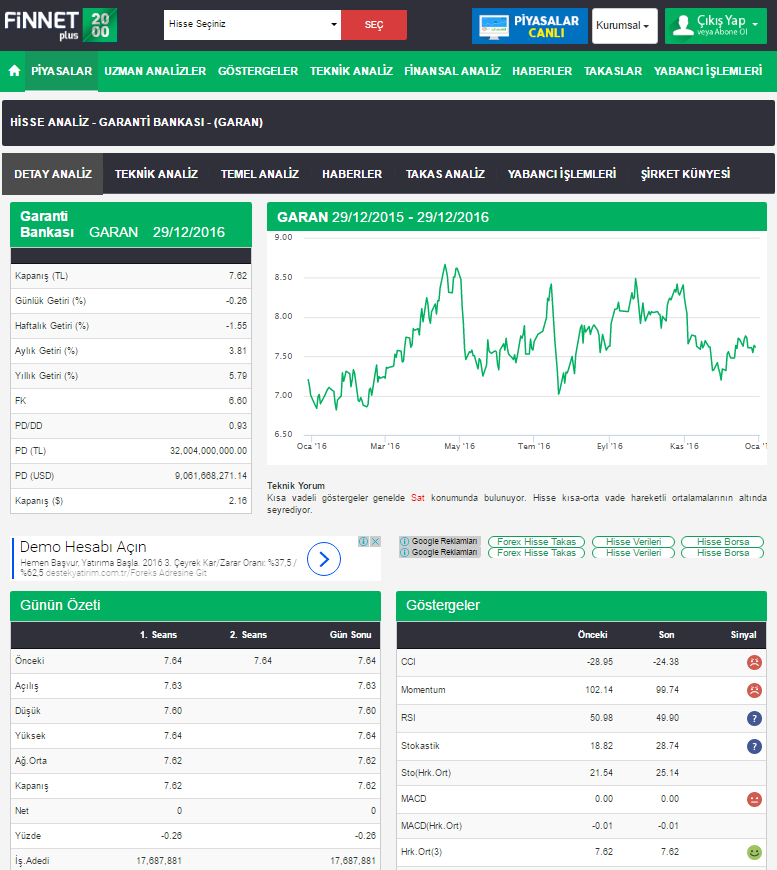Viewport: 777px width, 870px height.
Task: Click the ad's blue arrow circle
Action: tap(324, 559)
